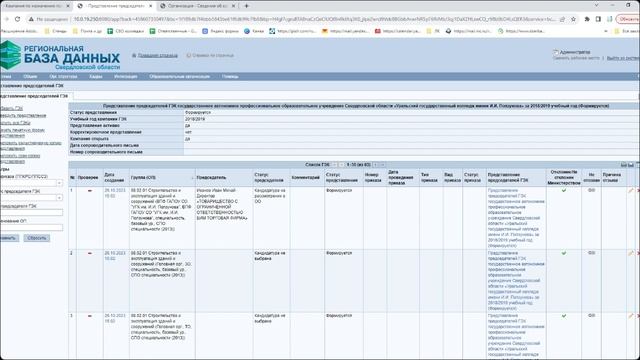Close the 'Представление председателей' browser tab
This screenshot has height=360, width=640.
coord(151,6)
